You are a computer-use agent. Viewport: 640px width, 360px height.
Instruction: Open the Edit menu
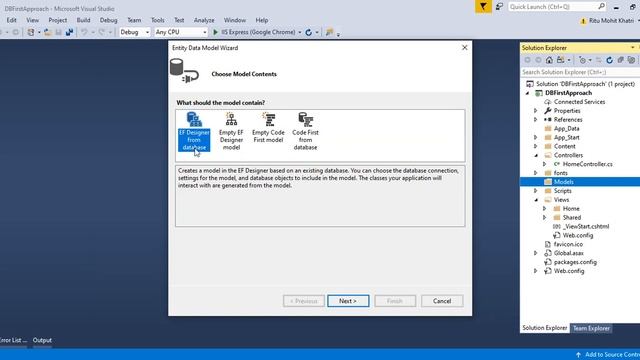(11, 20)
